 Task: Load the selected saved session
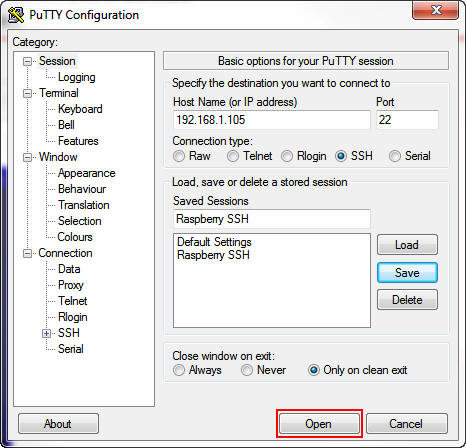[407, 245]
